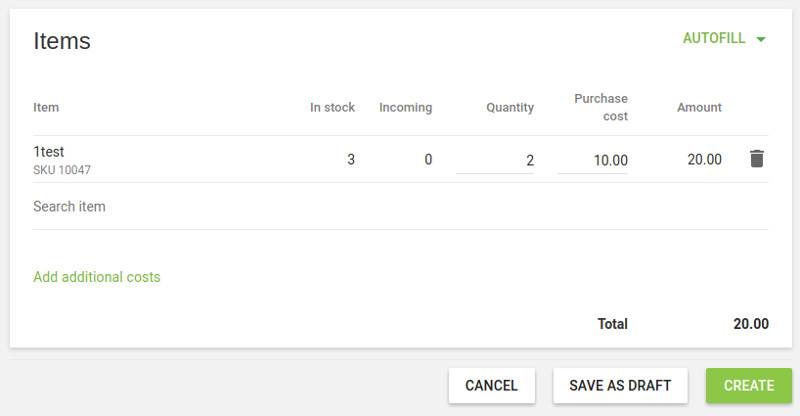This screenshot has width=800, height=416.
Task: Click the Quantity column header
Action: click(x=510, y=108)
